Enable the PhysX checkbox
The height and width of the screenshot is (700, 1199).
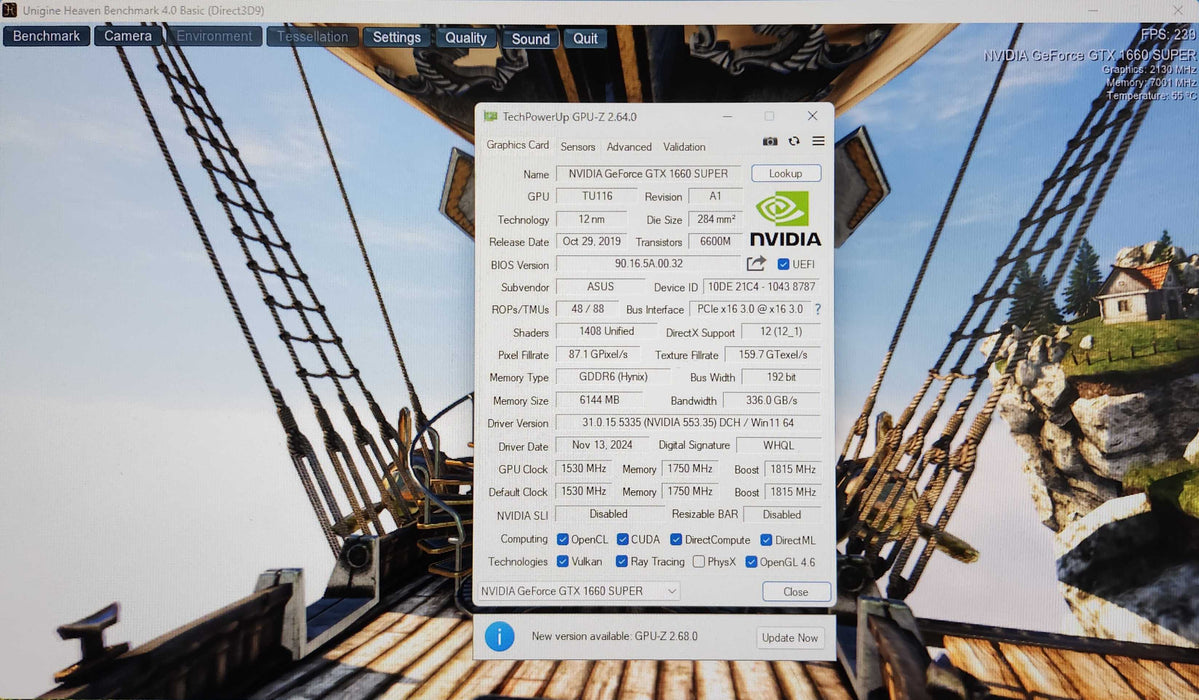[x=698, y=562]
